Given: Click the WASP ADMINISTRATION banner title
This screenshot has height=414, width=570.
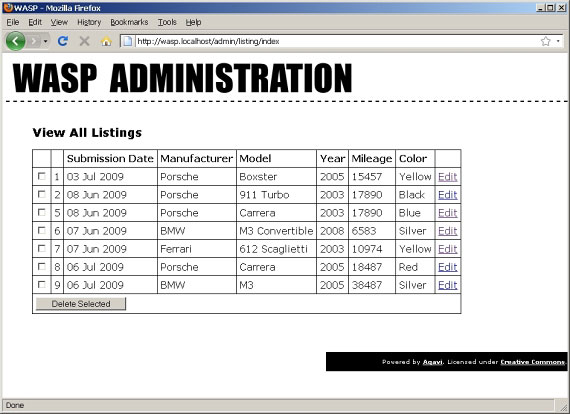Looking at the screenshot, I should [182, 78].
